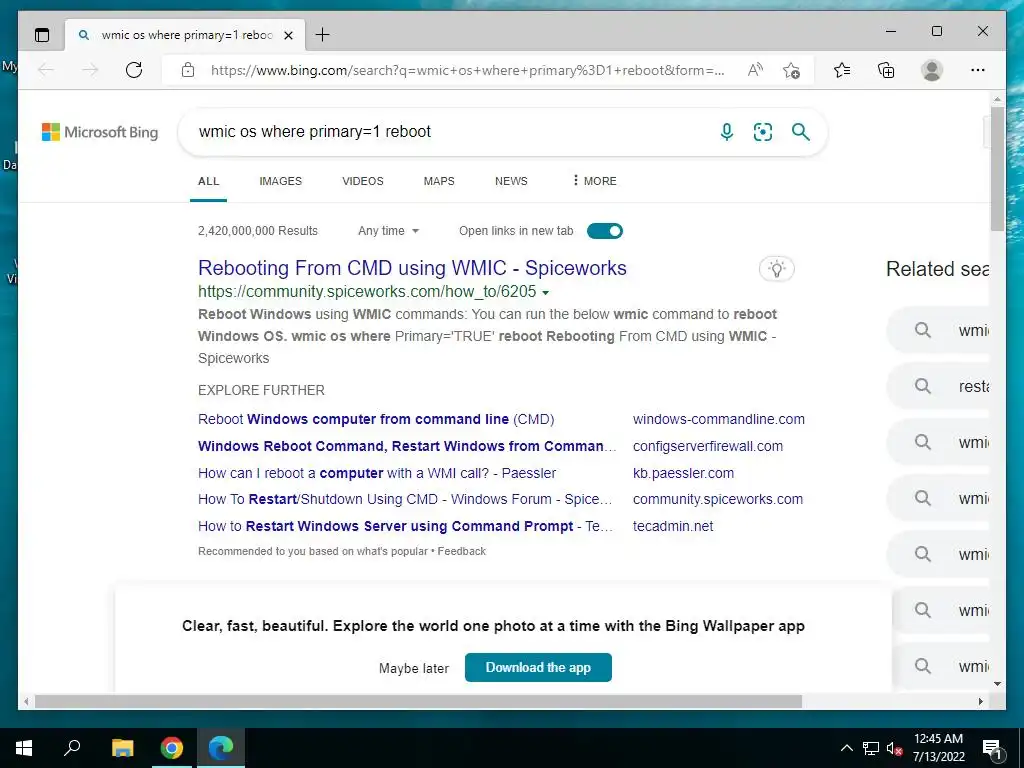The image size is (1024, 768).
Task: Click the lightbulb insights icon
Action: click(x=776, y=268)
